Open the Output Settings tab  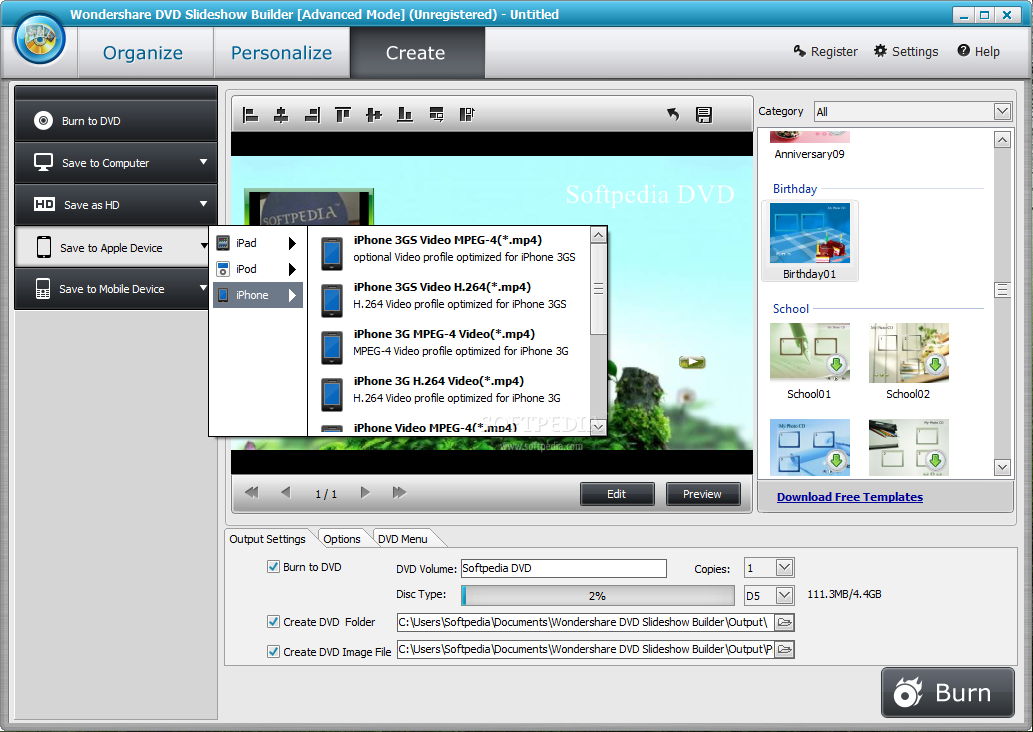click(x=267, y=539)
